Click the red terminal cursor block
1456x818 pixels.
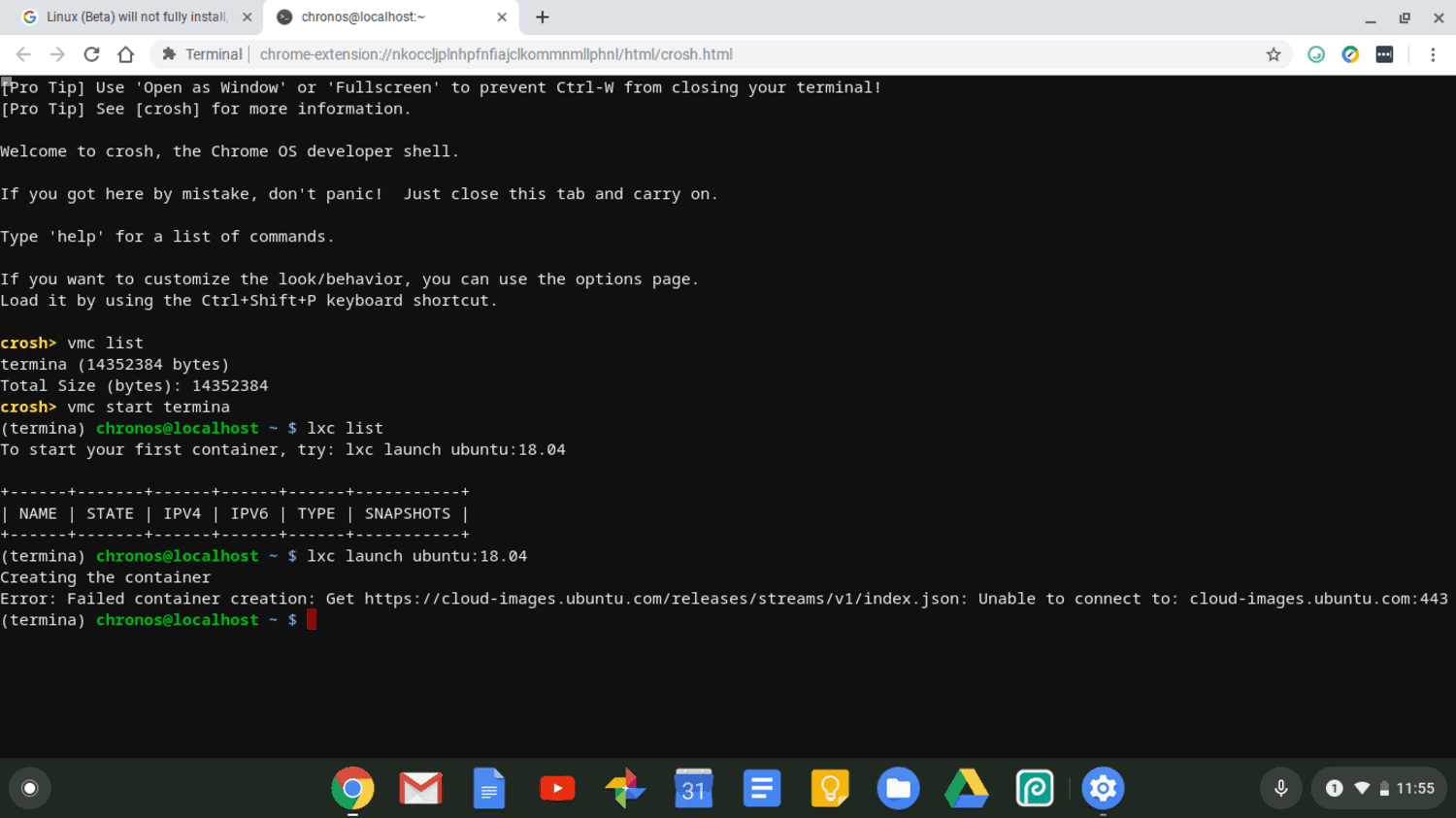coord(312,619)
